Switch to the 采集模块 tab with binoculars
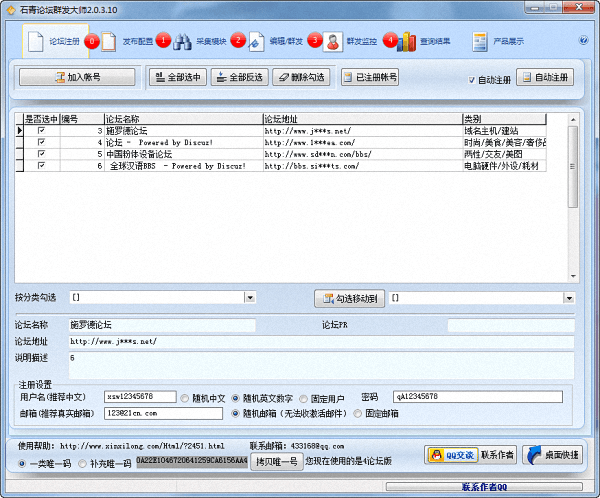The height and width of the screenshot is (498, 600). tap(183, 42)
